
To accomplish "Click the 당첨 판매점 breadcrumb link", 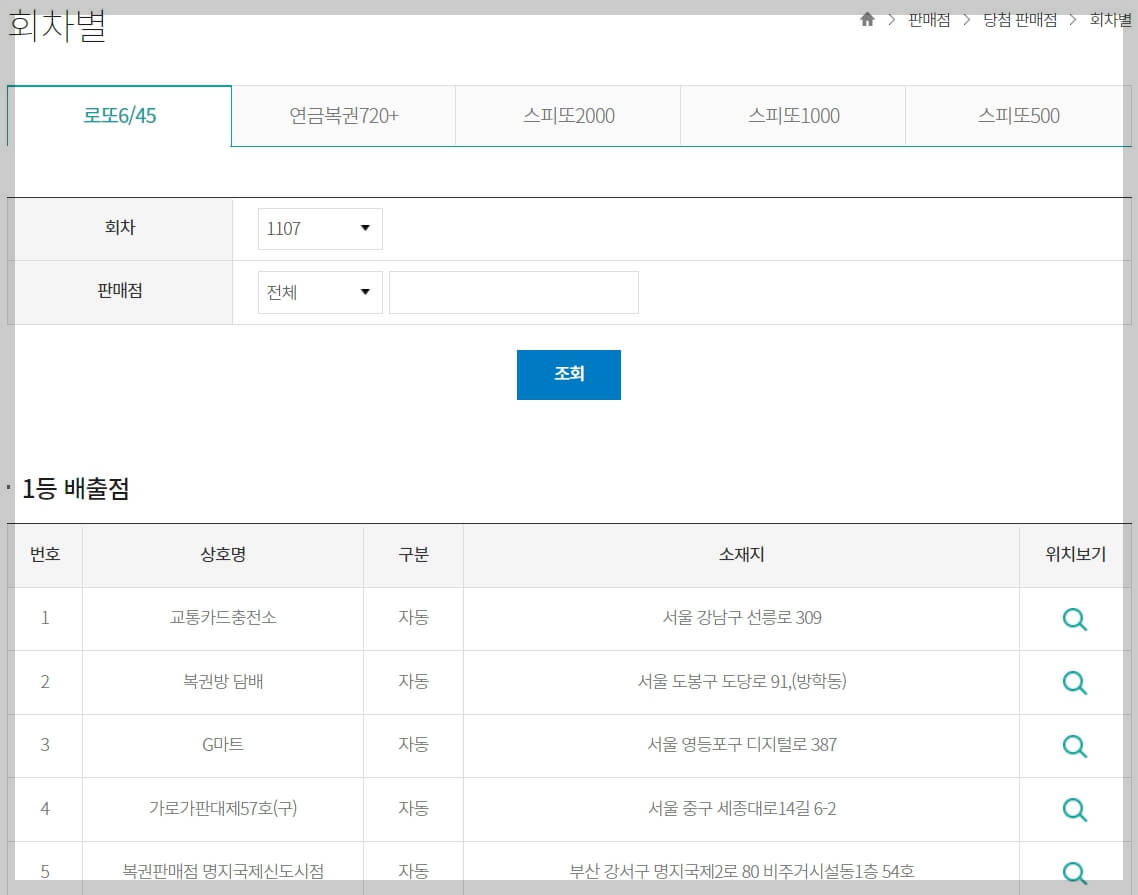I will coord(1022,19).
